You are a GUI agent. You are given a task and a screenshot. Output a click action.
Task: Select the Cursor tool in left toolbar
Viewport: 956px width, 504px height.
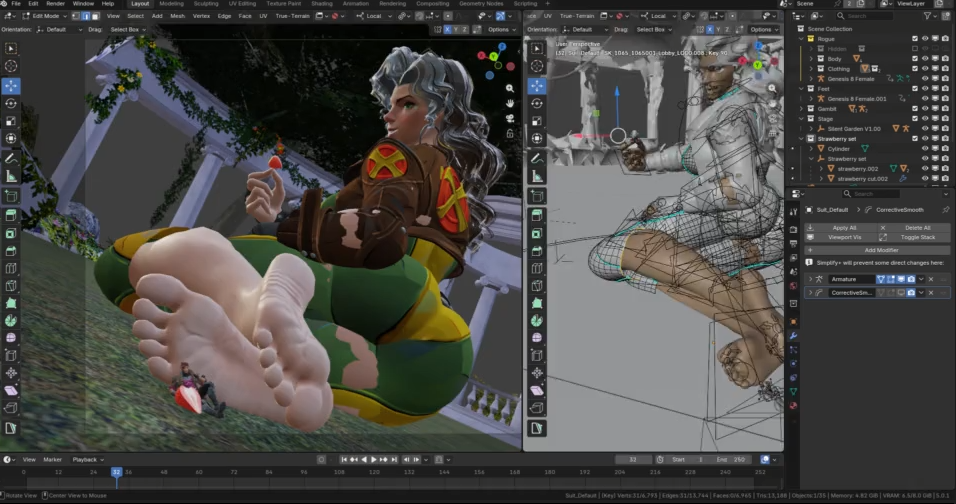click(11, 66)
